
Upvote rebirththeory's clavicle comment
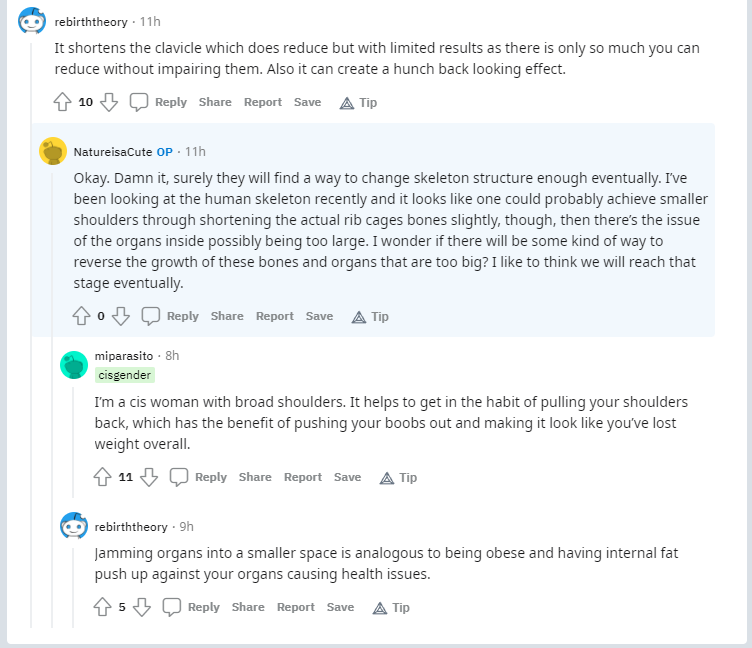click(x=62, y=102)
